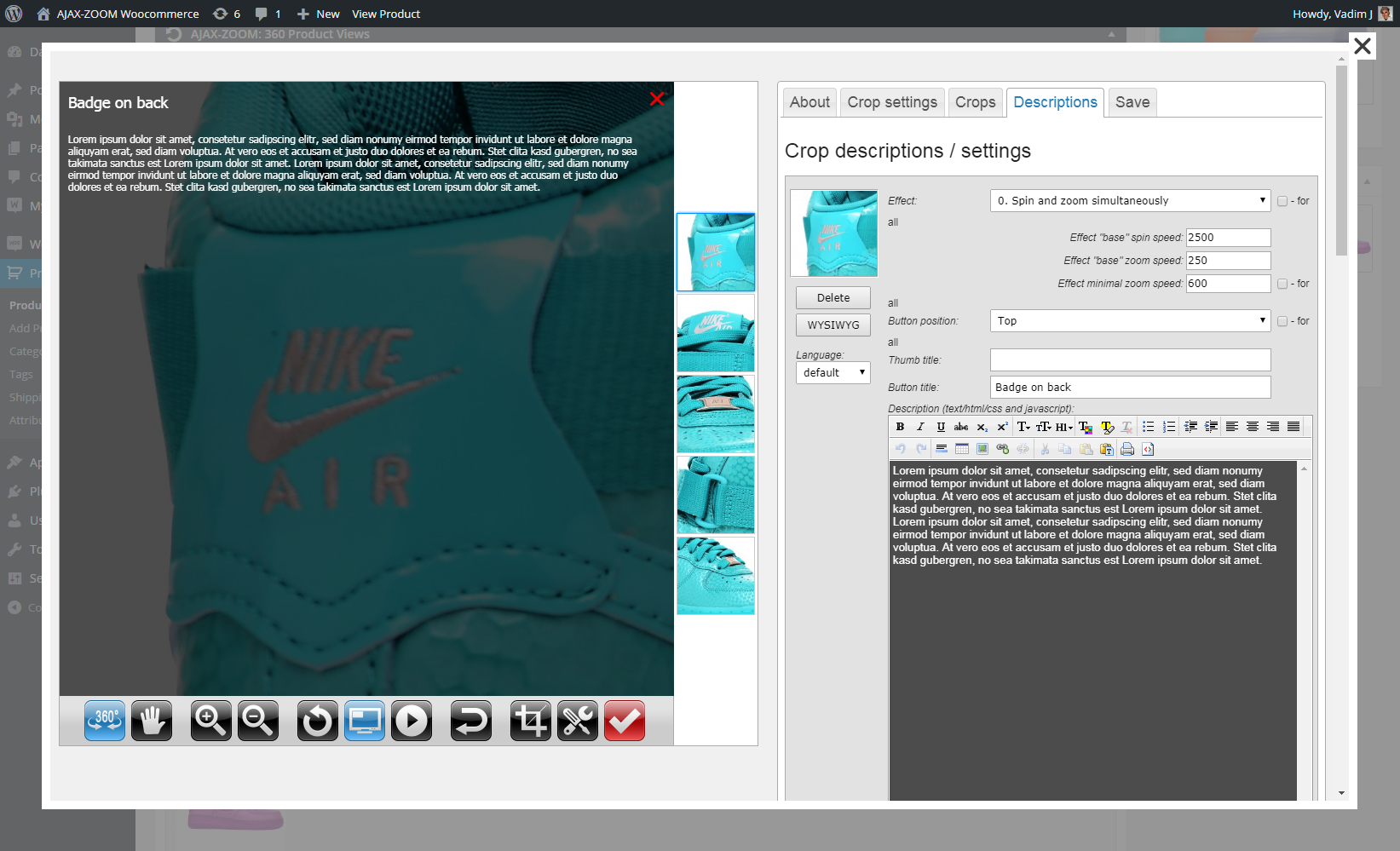This screenshot has width=1400, height=851.
Task: Open the settings tools icon
Action: [578, 721]
